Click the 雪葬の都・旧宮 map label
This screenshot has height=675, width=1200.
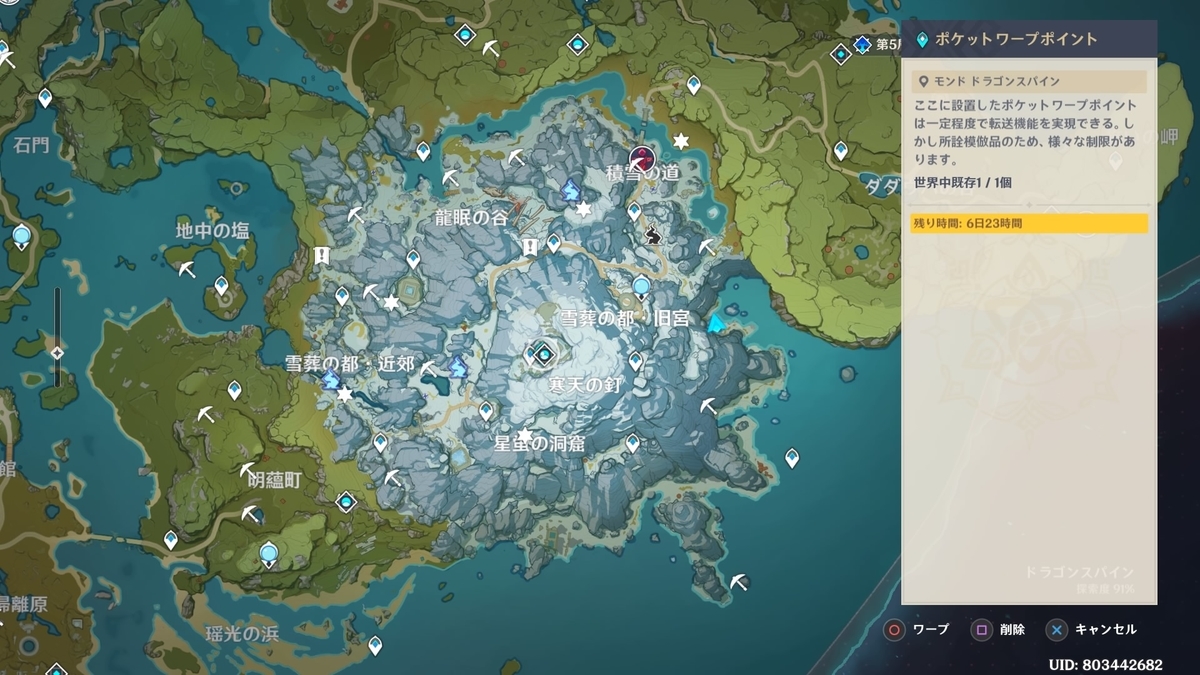click(624, 319)
